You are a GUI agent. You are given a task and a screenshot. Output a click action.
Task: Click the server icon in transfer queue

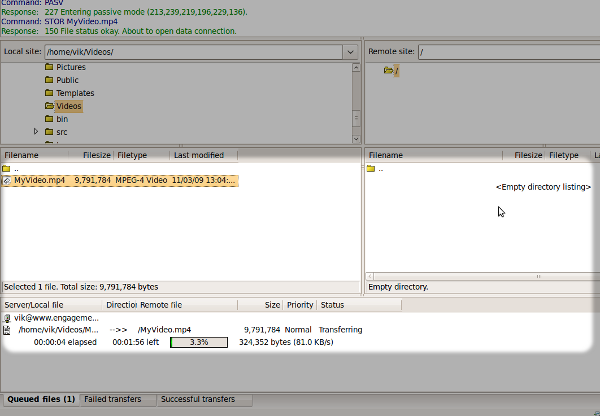pos(7,318)
